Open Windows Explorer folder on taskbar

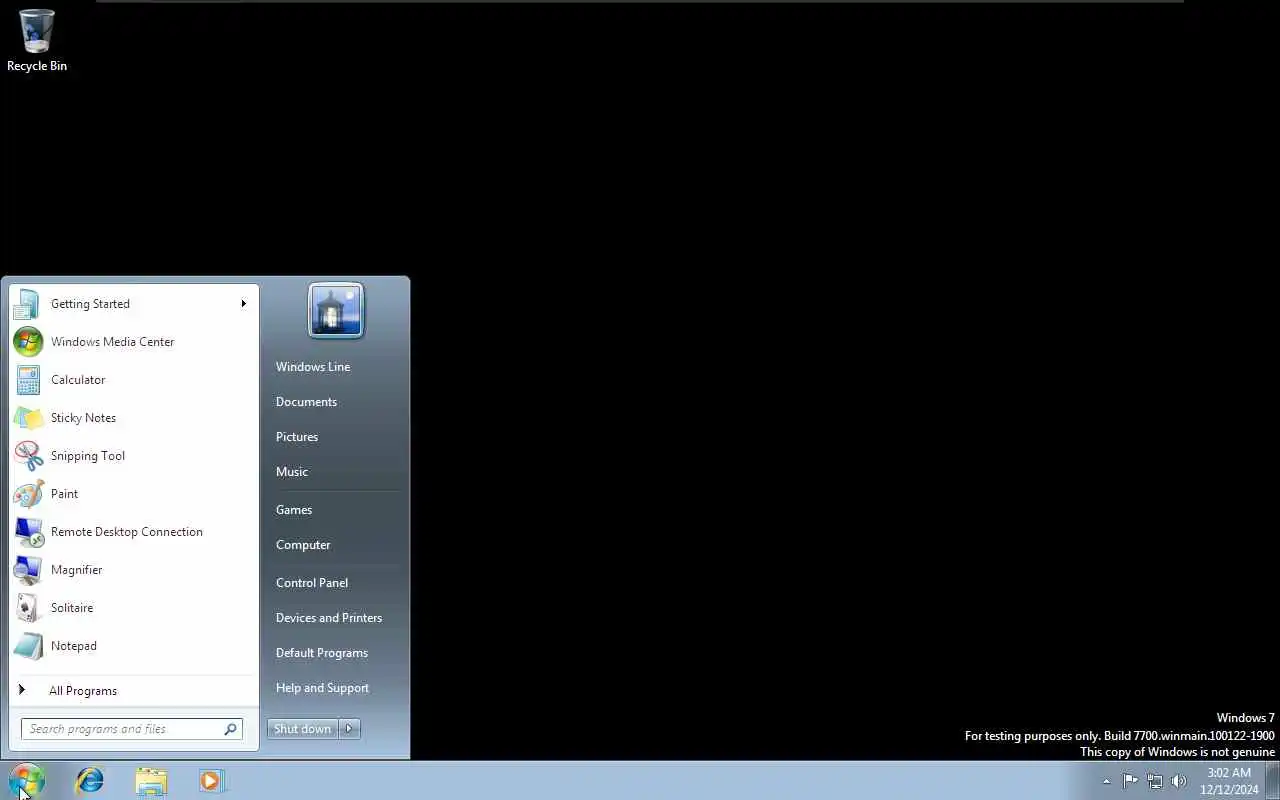151,780
